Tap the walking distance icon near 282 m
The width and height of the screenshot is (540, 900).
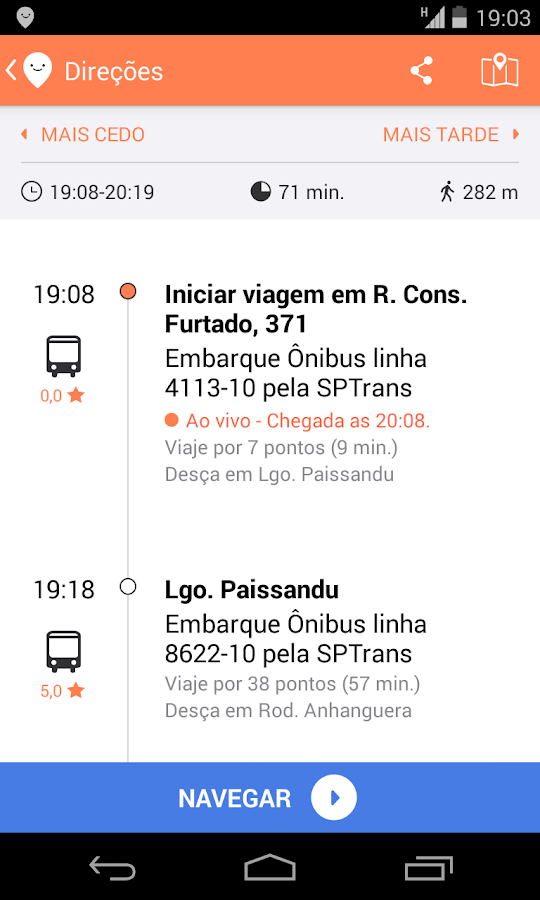(447, 192)
